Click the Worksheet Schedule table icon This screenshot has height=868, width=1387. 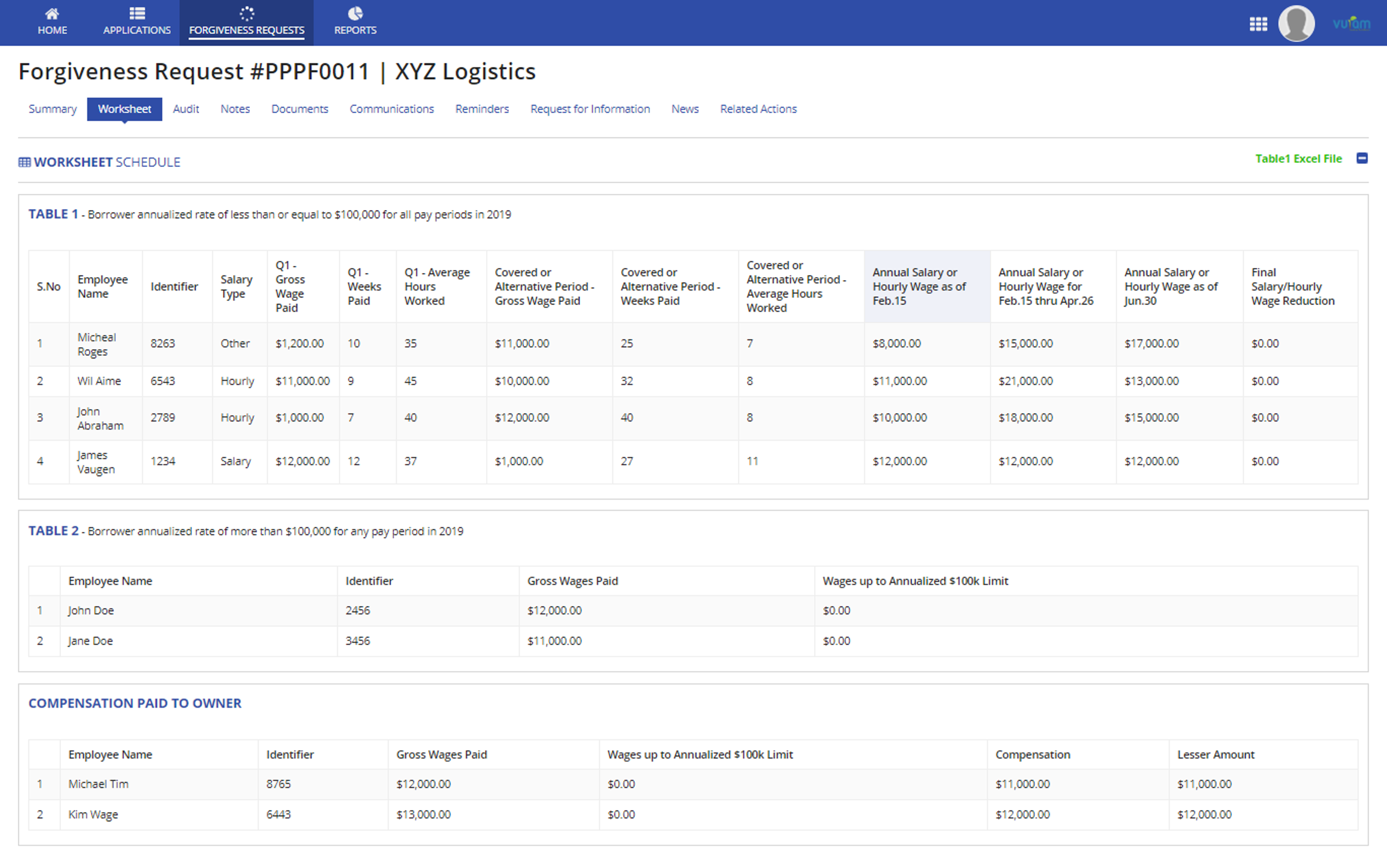(x=24, y=162)
